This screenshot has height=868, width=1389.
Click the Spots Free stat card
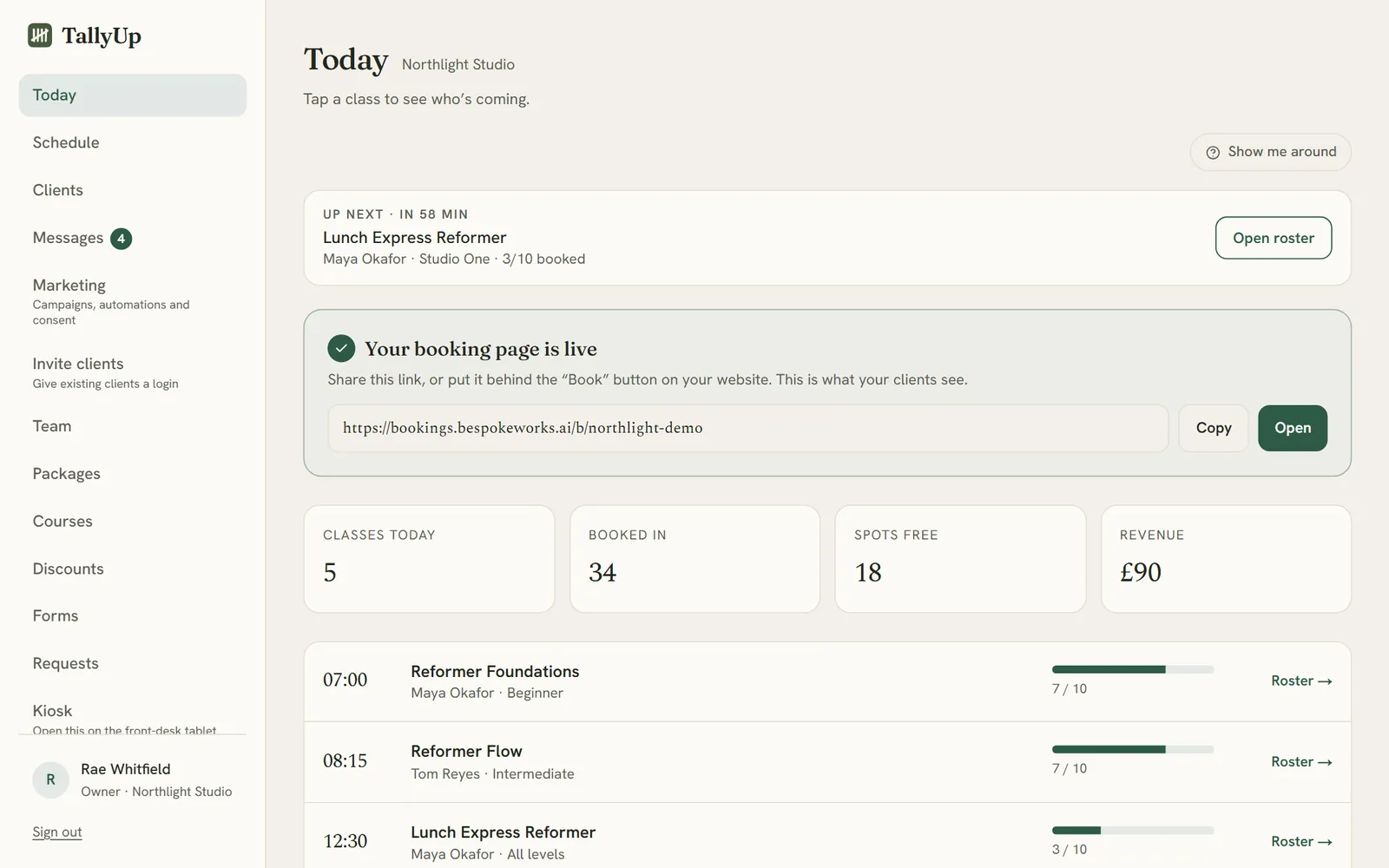[x=960, y=559]
